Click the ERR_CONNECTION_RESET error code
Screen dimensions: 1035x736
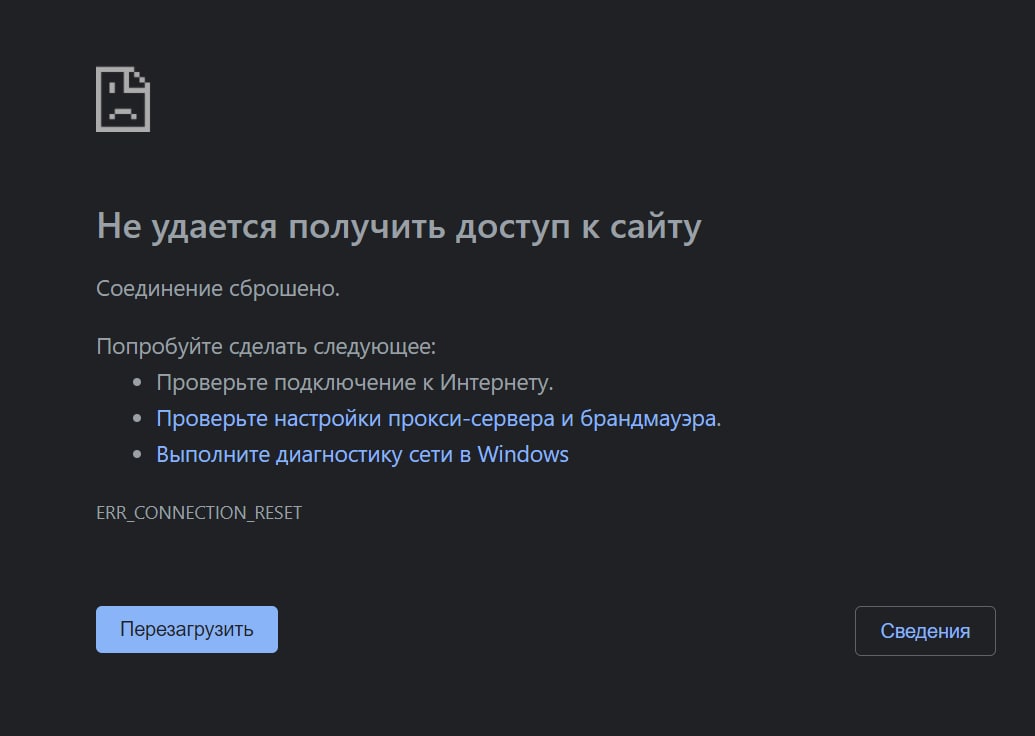pyautogui.click(x=199, y=513)
